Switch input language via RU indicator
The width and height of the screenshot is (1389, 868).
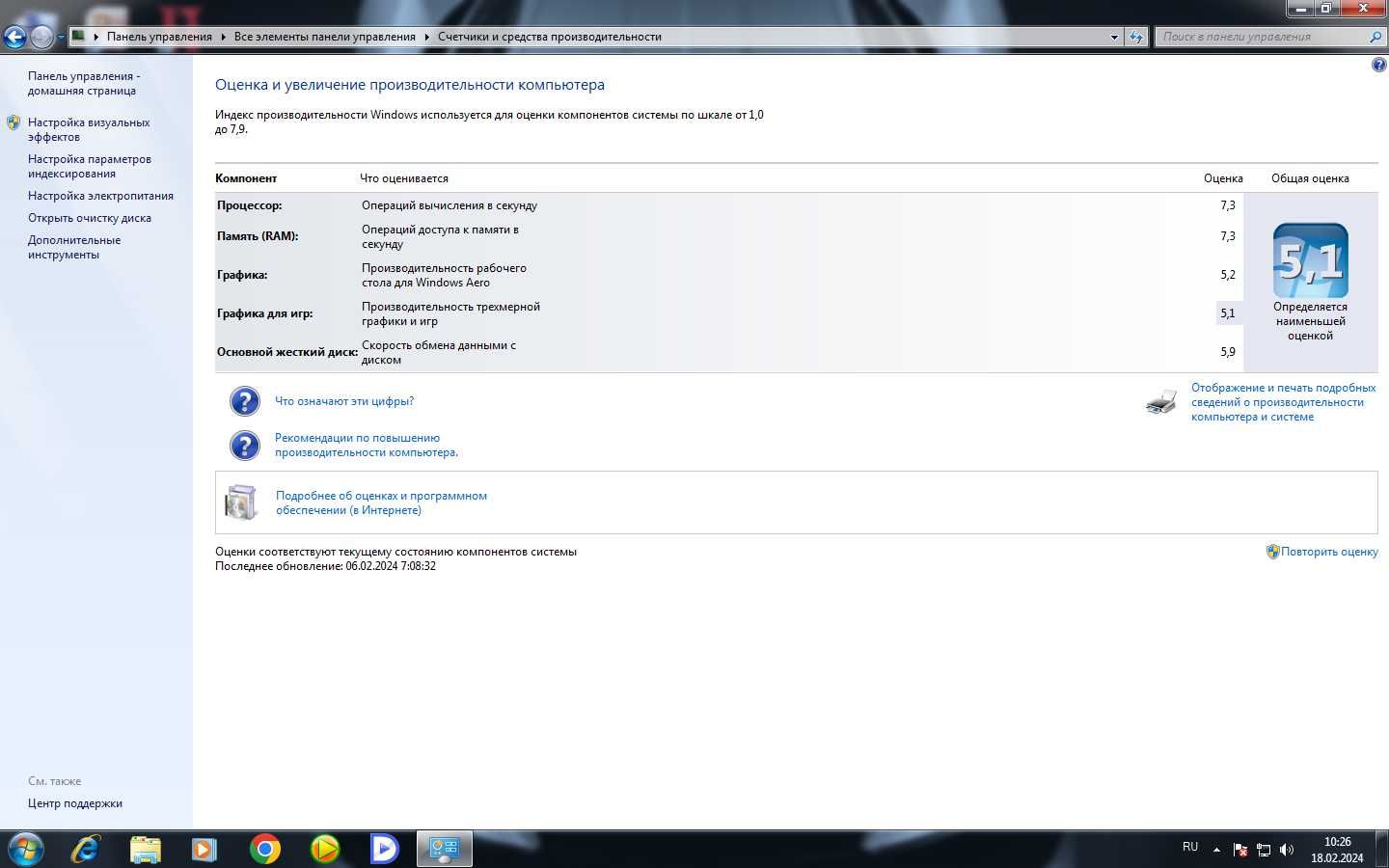1190,847
